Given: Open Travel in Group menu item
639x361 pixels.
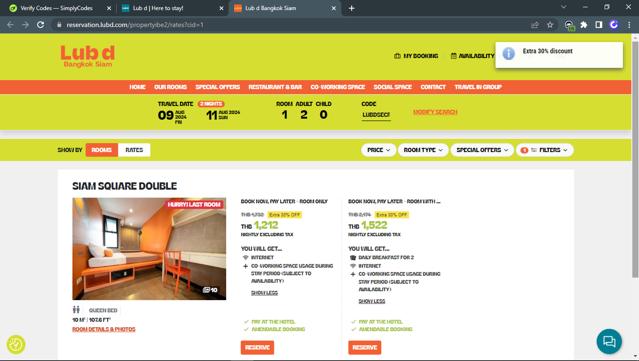Looking at the screenshot, I should (x=478, y=87).
